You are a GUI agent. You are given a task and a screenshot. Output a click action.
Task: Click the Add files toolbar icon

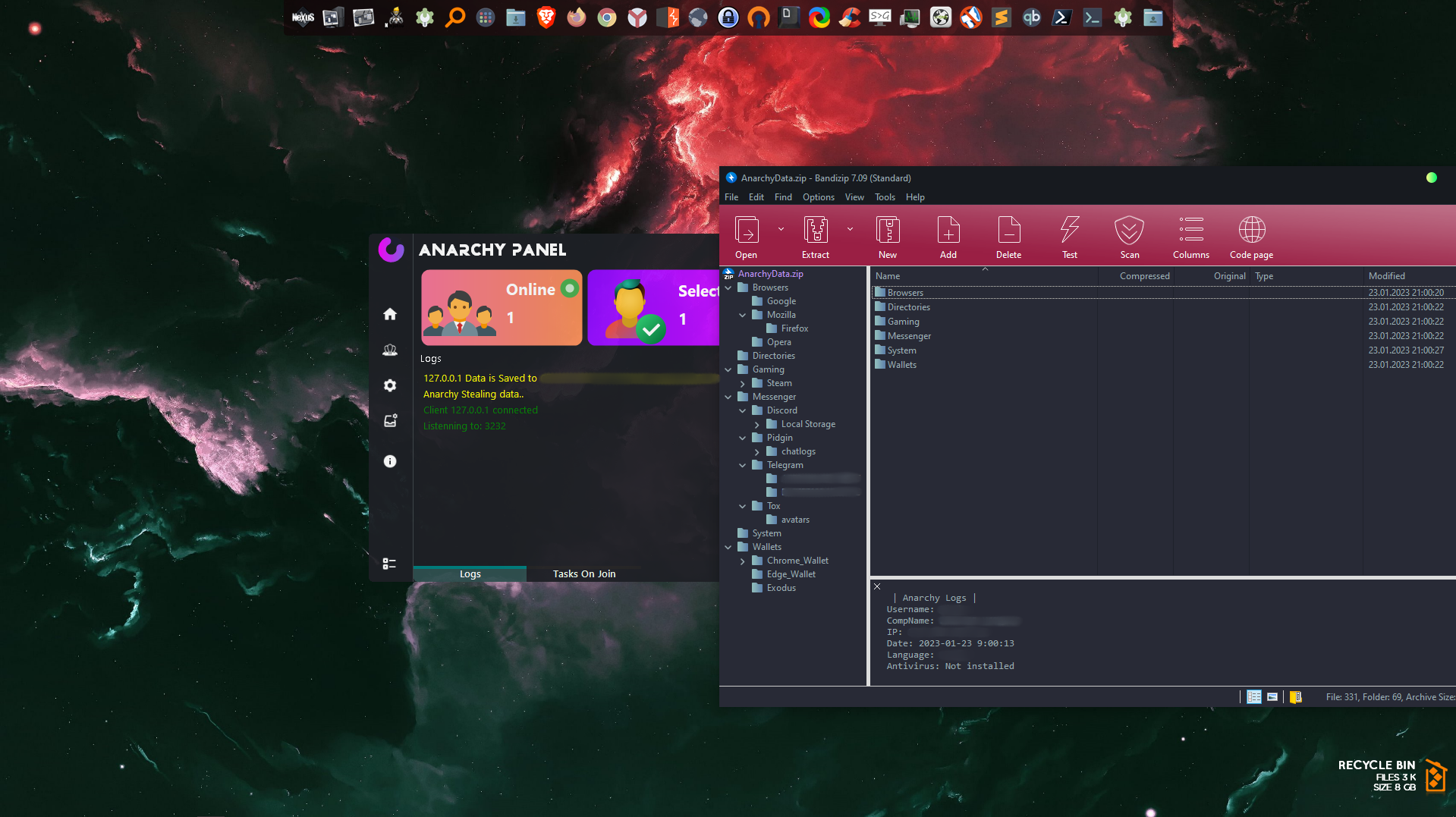click(948, 236)
